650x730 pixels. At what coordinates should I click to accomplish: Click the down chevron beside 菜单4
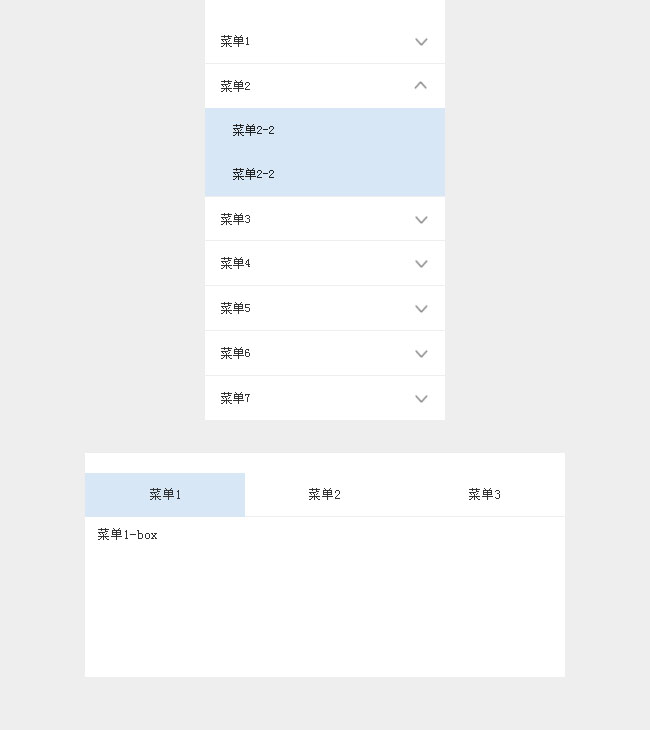[421, 264]
